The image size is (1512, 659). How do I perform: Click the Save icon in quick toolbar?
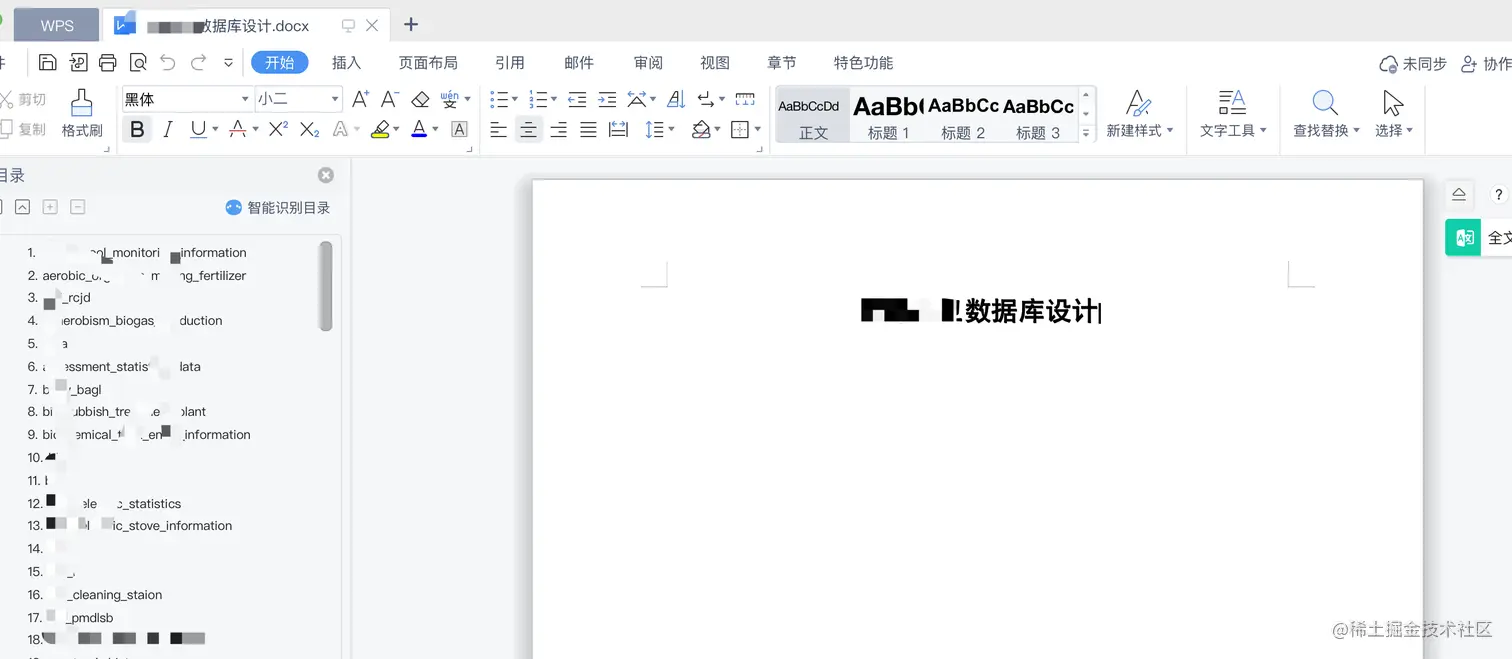(47, 63)
